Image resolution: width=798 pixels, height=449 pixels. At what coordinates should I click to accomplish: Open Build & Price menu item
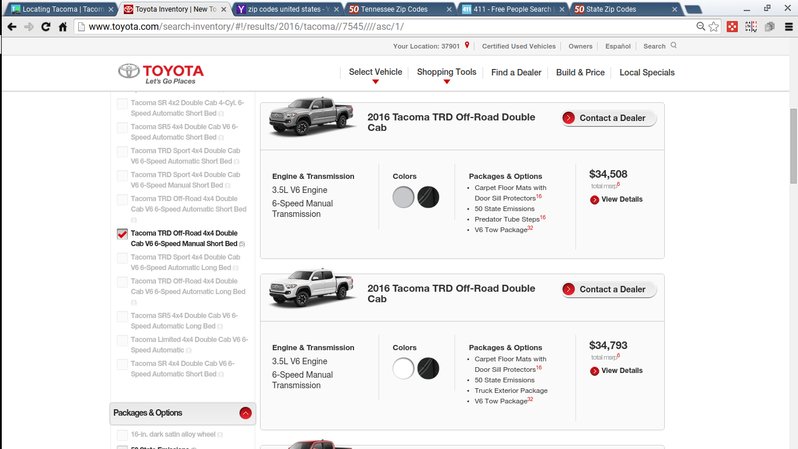pyautogui.click(x=580, y=73)
